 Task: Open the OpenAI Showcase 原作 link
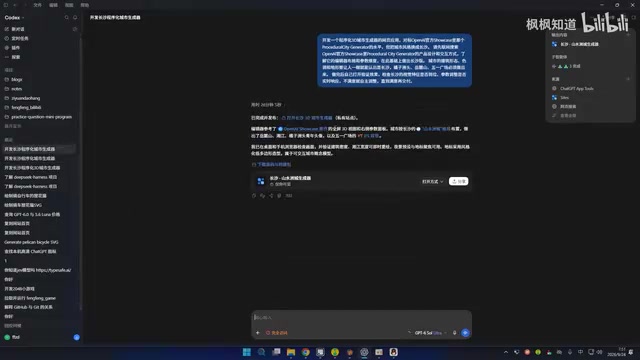pyautogui.click(x=302, y=129)
